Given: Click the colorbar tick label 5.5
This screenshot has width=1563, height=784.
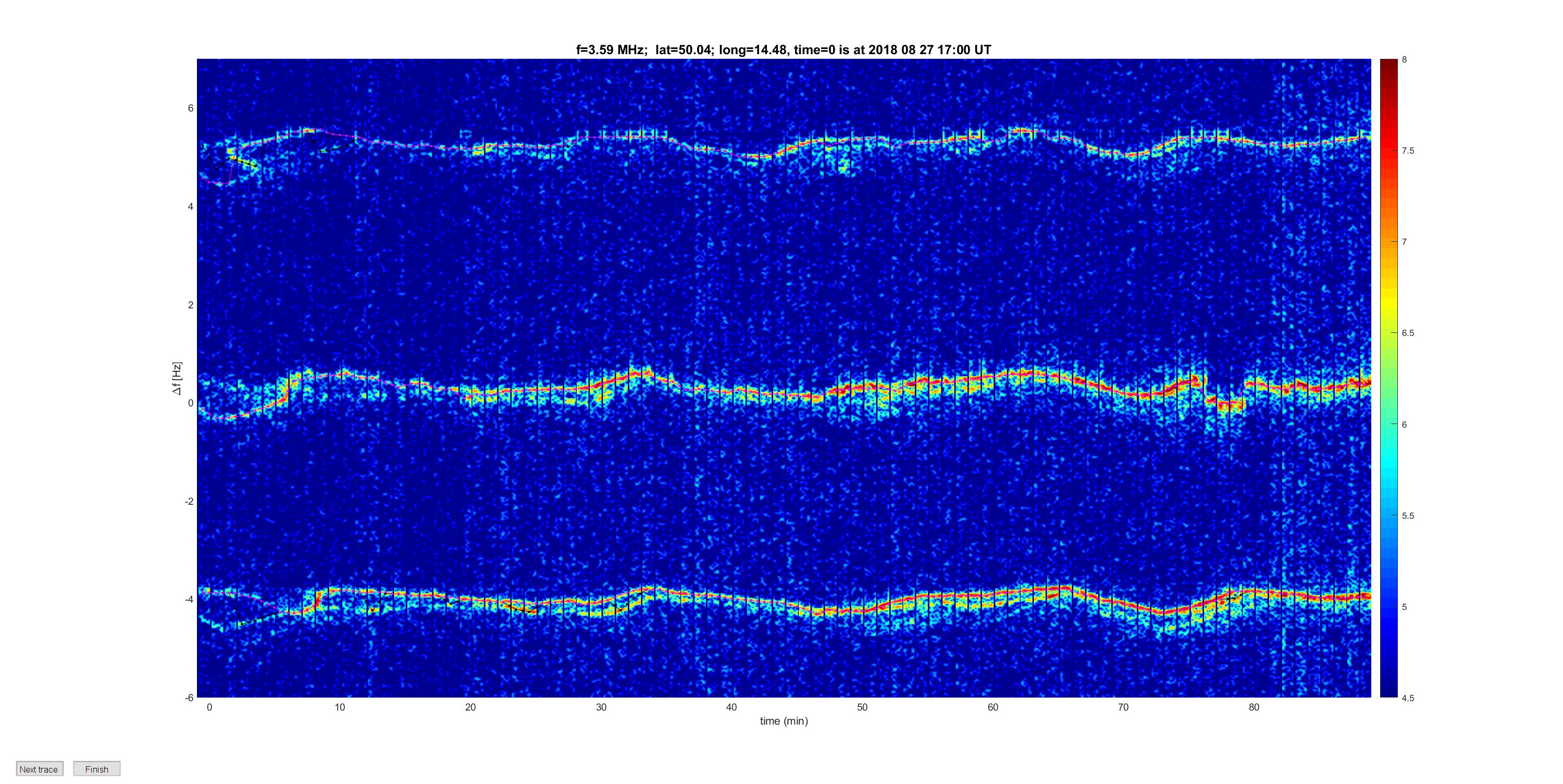Looking at the screenshot, I should tap(1408, 516).
